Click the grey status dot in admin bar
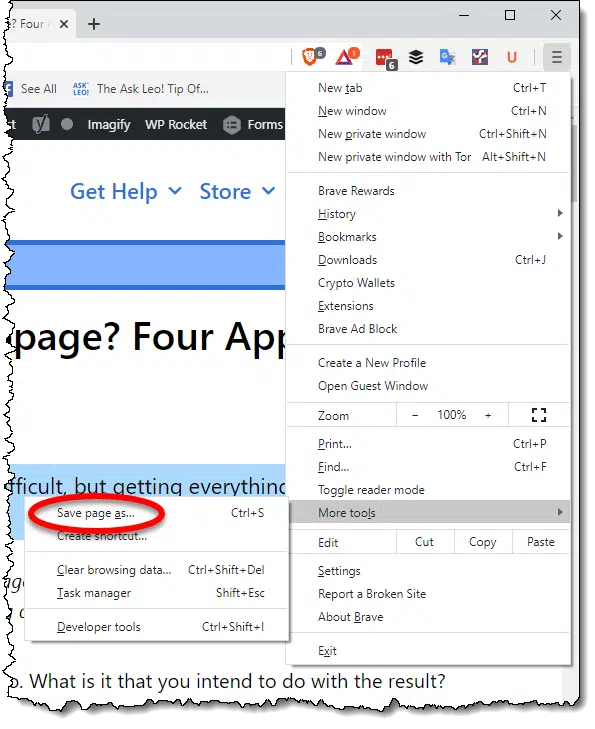Viewport: 595px width, 729px height. 67,124
